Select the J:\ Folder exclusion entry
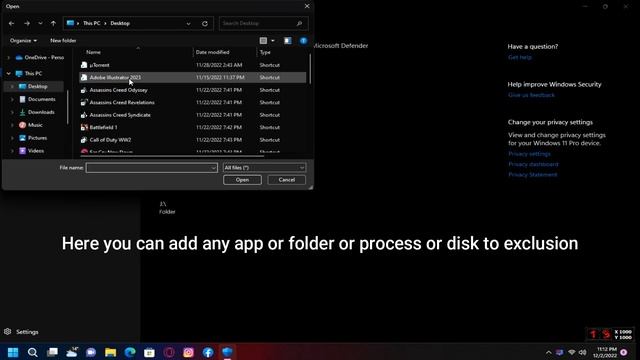The height and width of the screenshot is (360, 640). pos(167,208)
